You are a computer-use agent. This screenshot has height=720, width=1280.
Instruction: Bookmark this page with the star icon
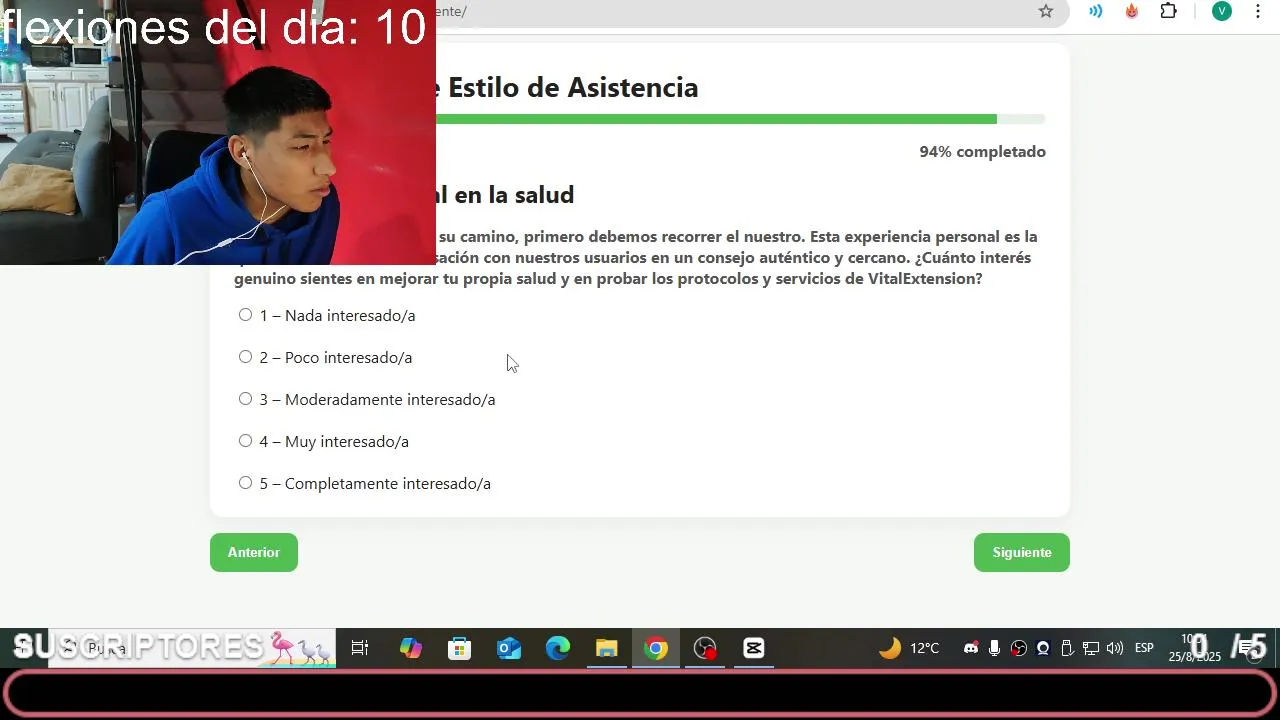click(1046, 11)
